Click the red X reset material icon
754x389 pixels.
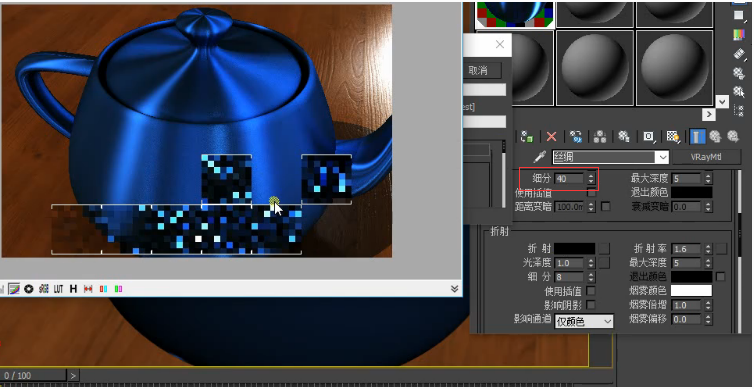[x=551, y=137]
